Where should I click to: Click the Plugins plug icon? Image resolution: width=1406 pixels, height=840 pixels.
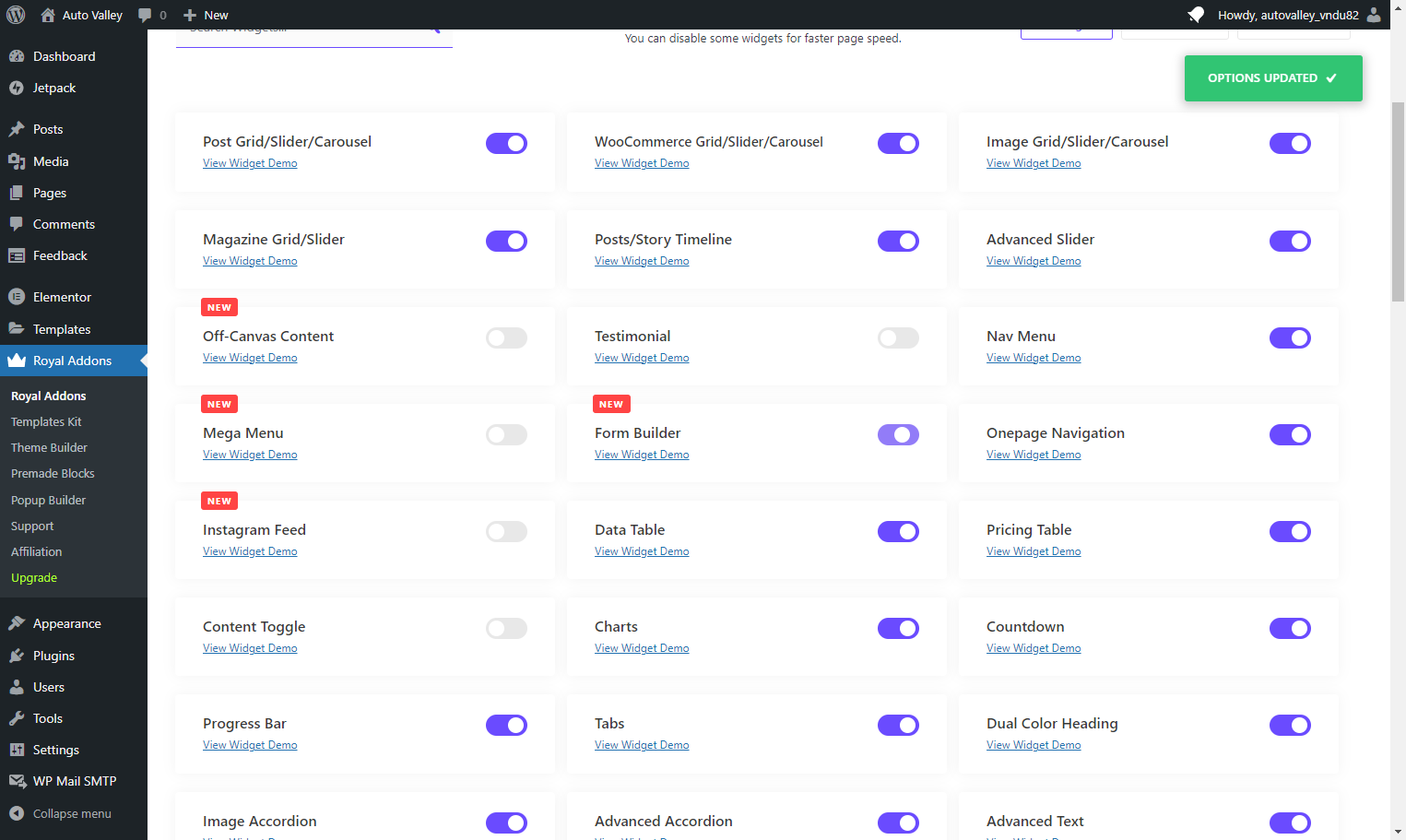[x=17, y=656]
